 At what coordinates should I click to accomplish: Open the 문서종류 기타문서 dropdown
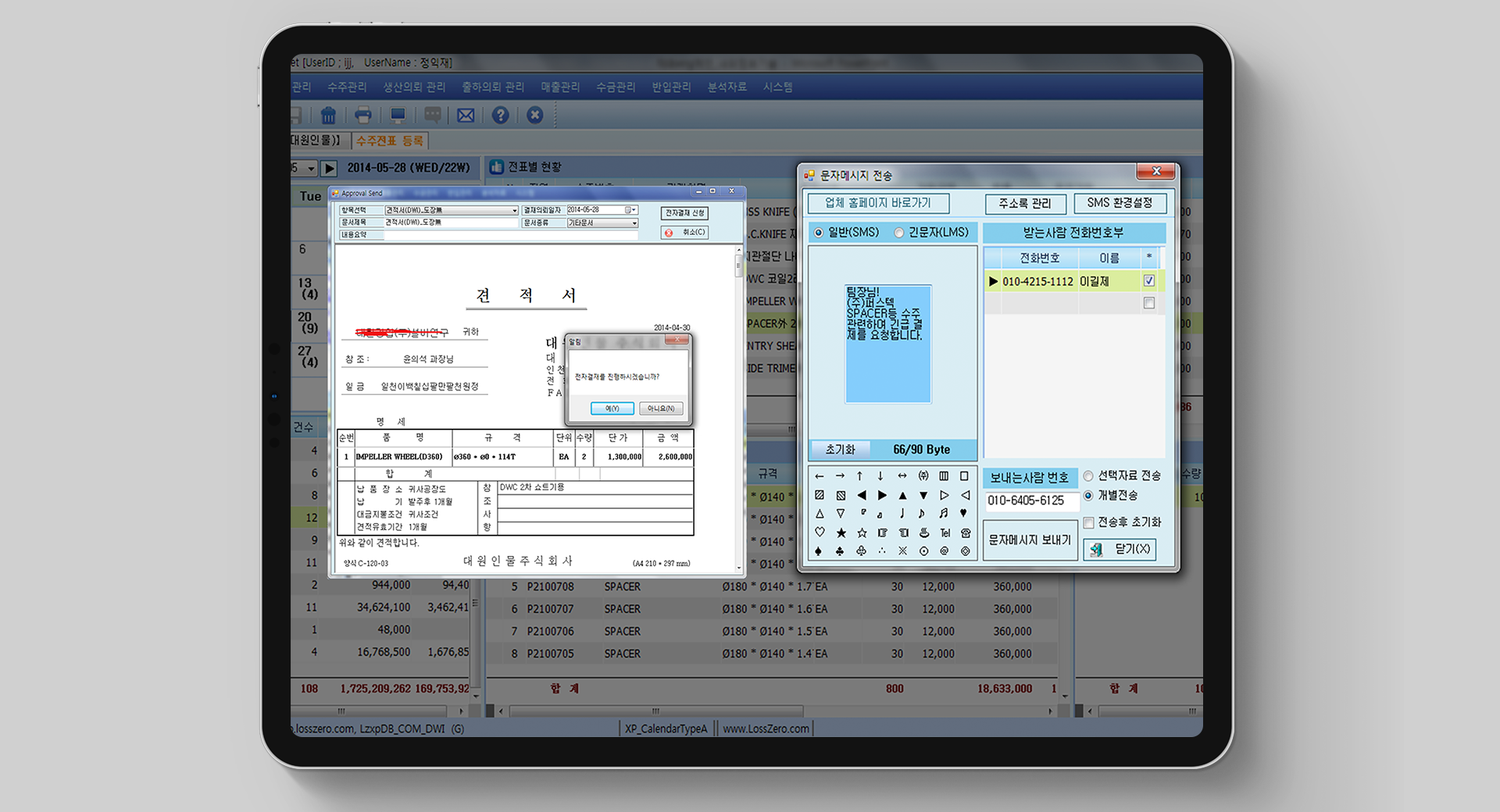(634, 223)
